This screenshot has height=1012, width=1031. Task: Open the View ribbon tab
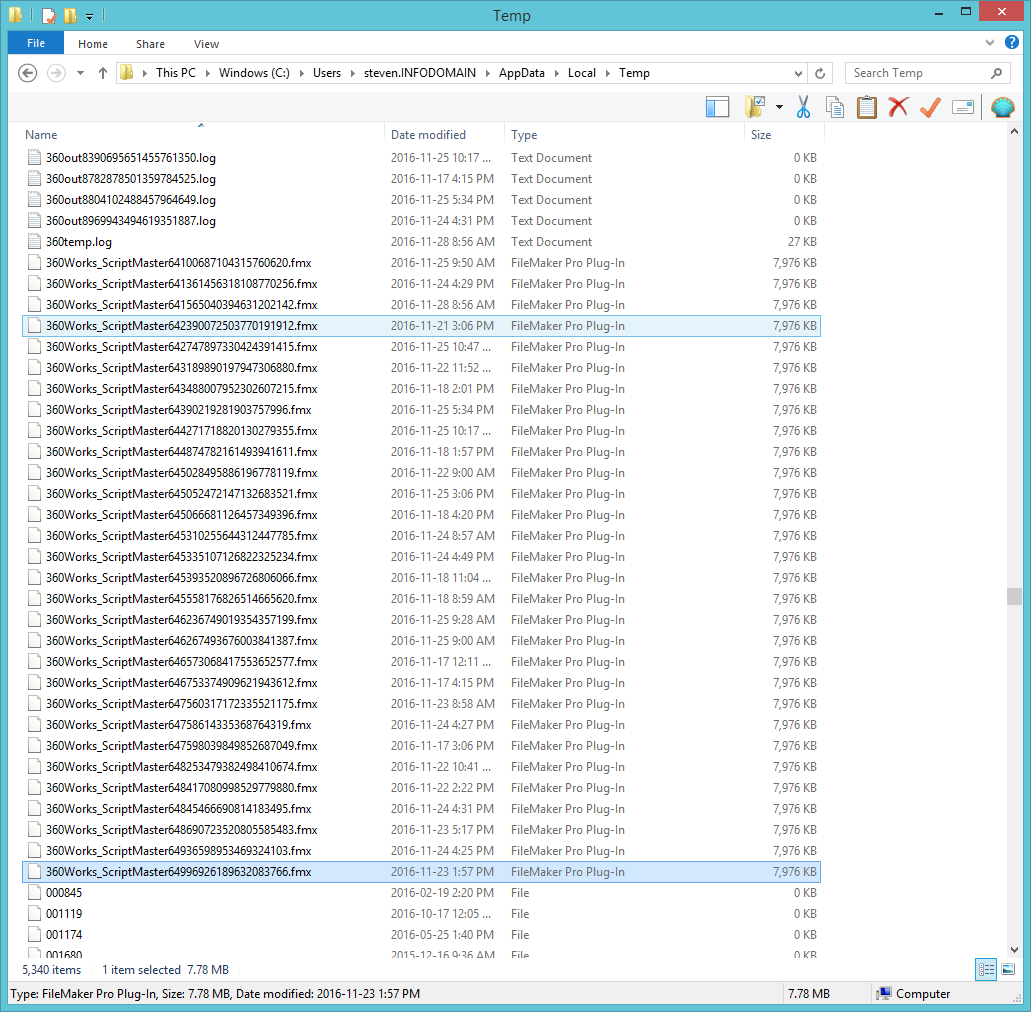(x=206, y=44)
